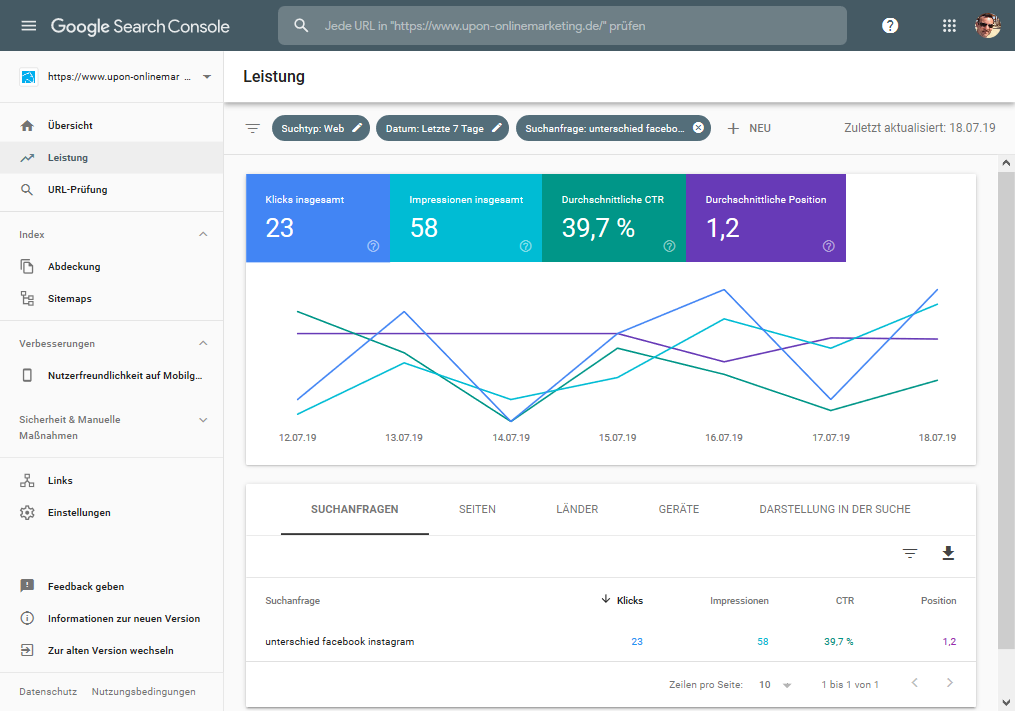Click the URL inspection search field

pos(562,26)
